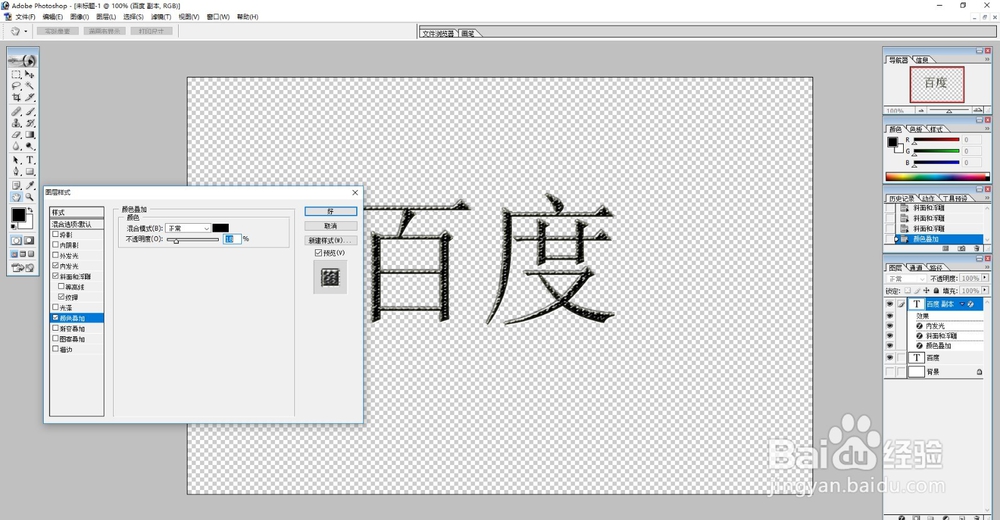Screen dimensions: 1000x520
Task: Jump to ImageReady button in toolbox
Action: [x=23, y=268]
